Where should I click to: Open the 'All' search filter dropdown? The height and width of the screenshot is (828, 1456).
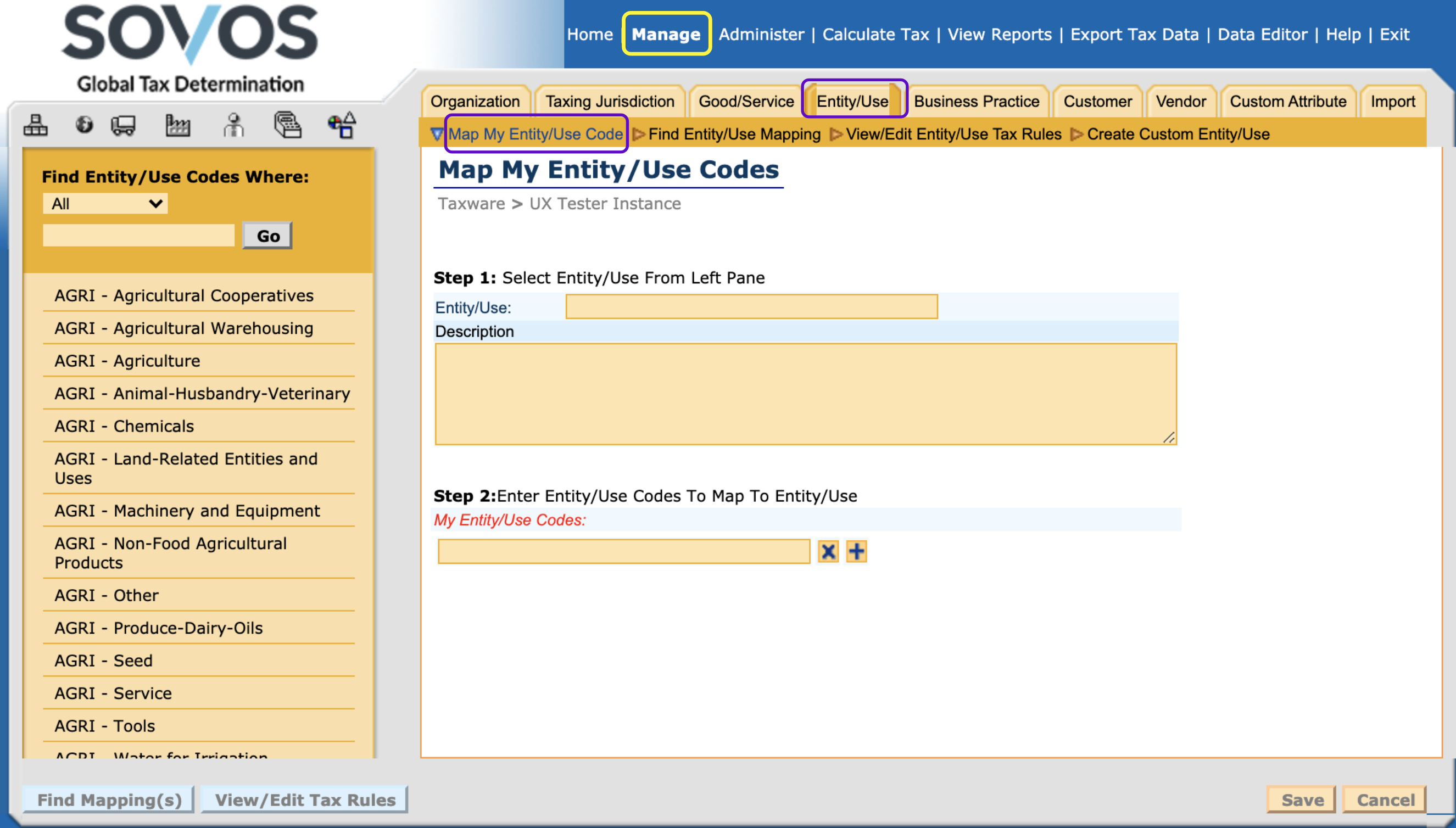point(105,204)
